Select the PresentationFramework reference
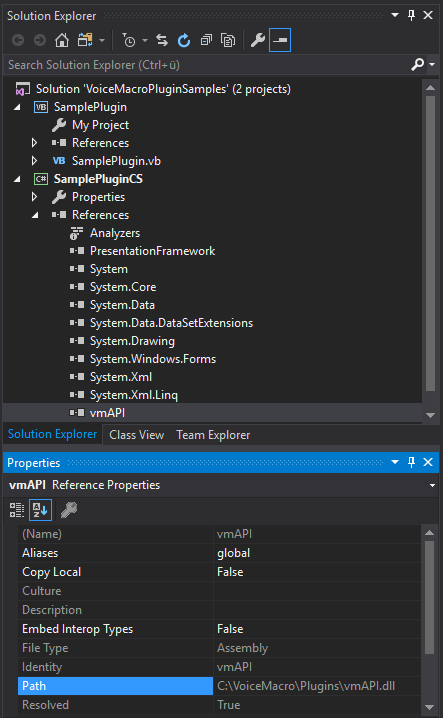Screen dimensions: 443x718 (x=153, y=251)
